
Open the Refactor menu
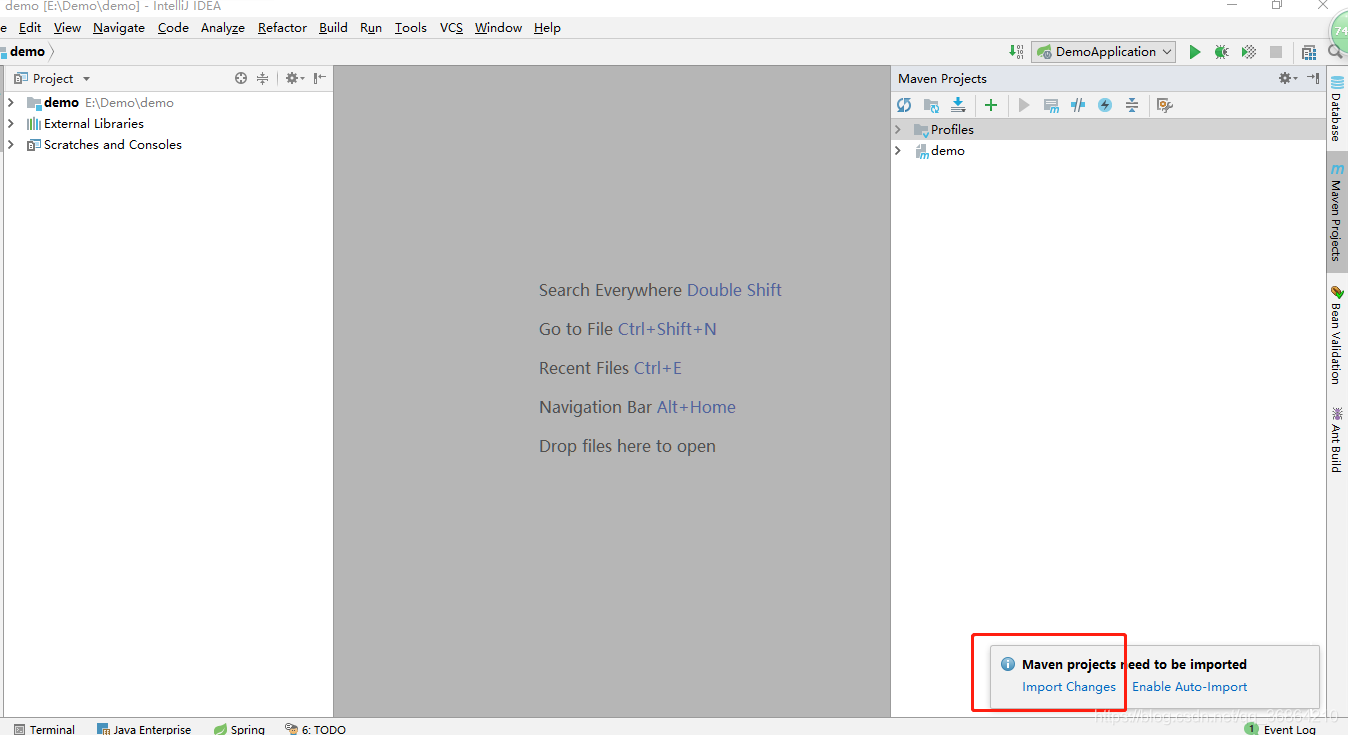pyautogui.click(x=282, y=27)
